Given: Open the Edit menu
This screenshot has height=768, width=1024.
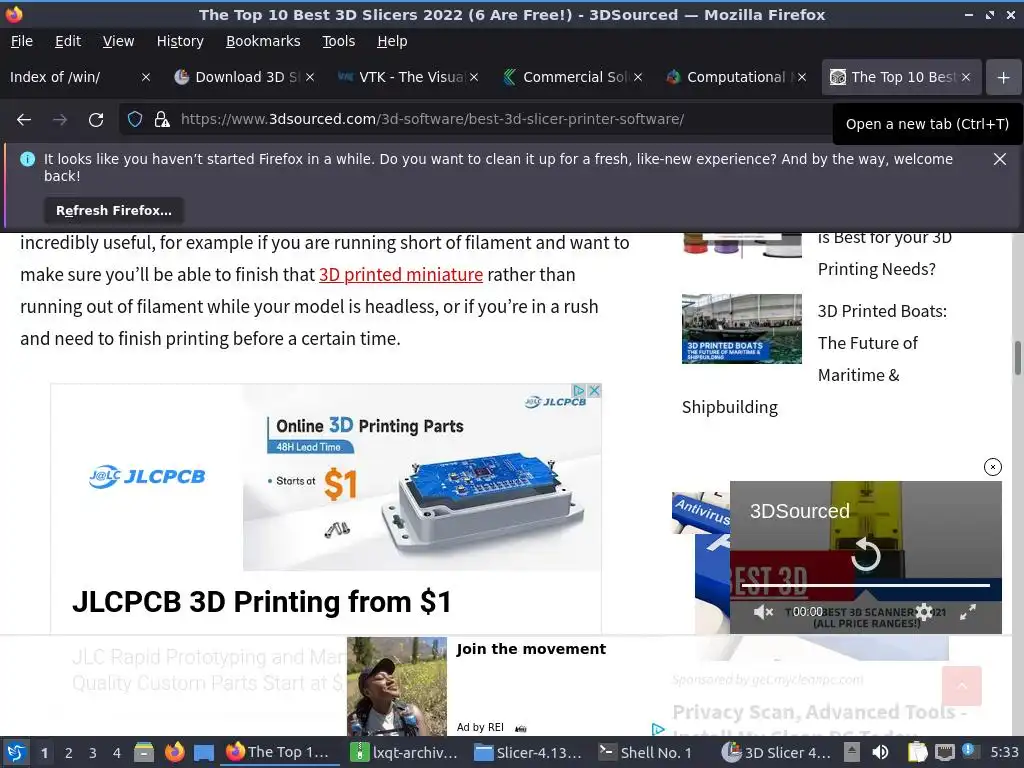Looking at the screenshot, I should (68, 41).
